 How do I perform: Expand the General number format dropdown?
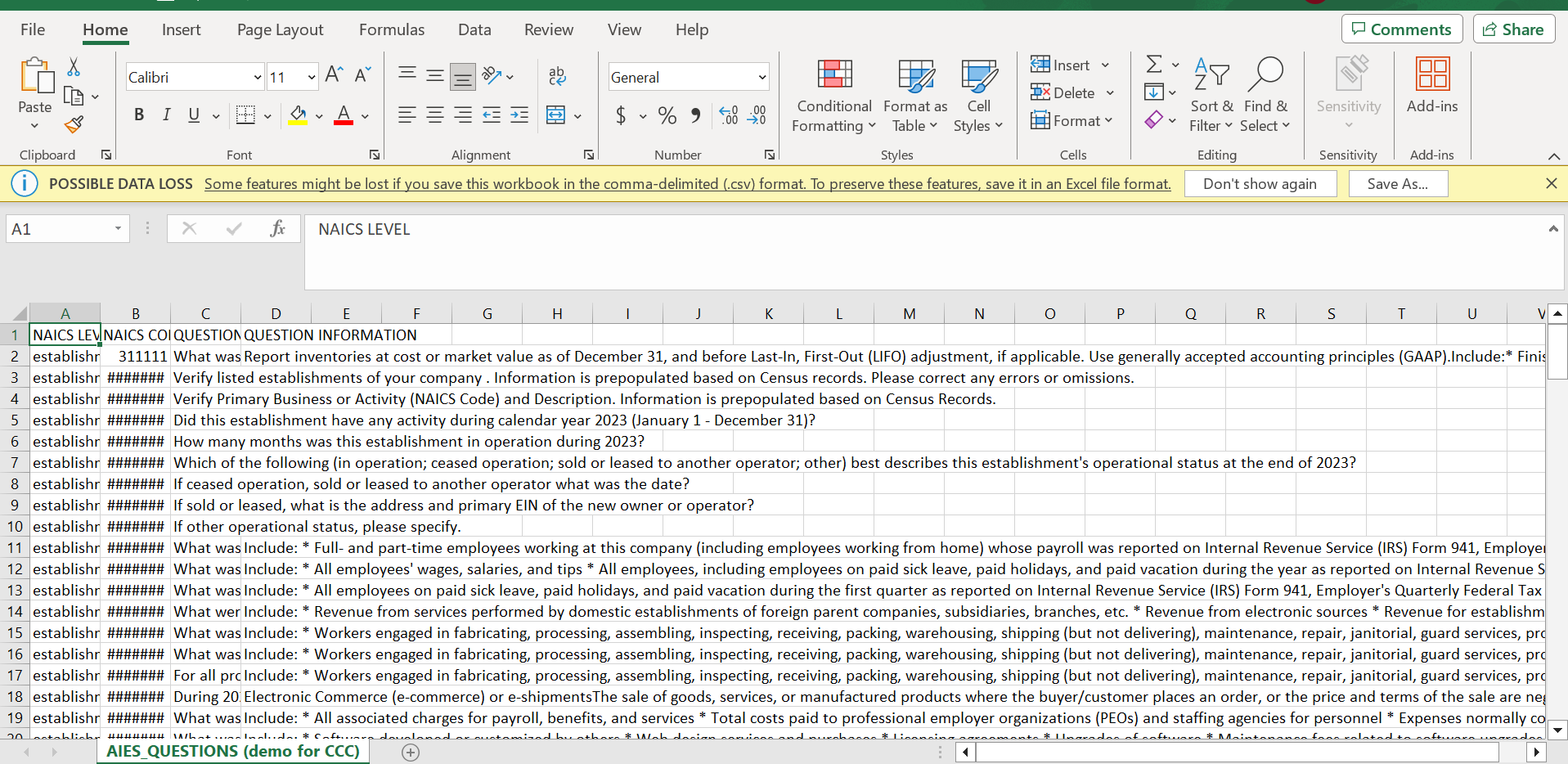pos(762,78)
